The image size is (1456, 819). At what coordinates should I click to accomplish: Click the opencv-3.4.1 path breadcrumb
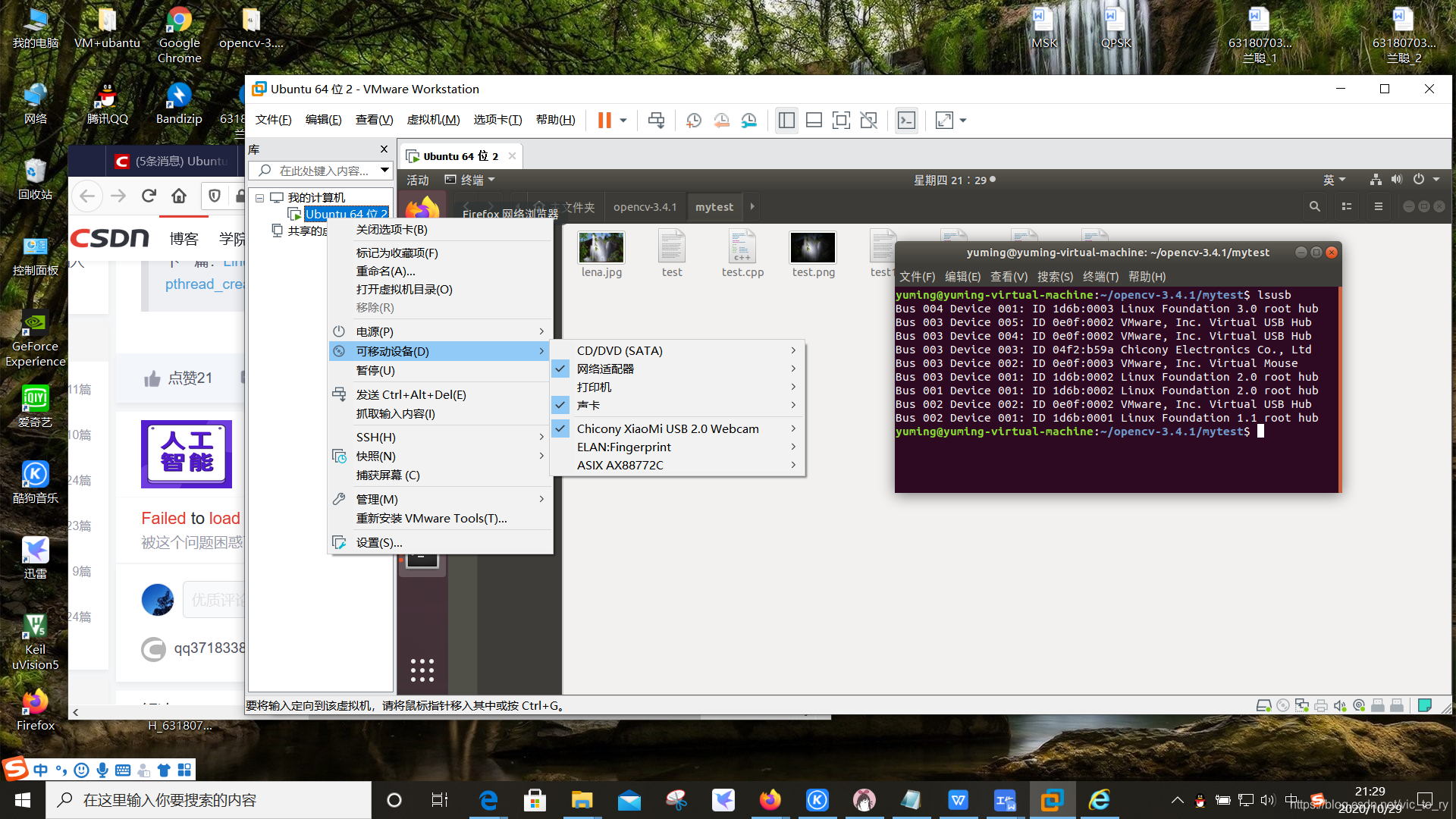[645, 206]
